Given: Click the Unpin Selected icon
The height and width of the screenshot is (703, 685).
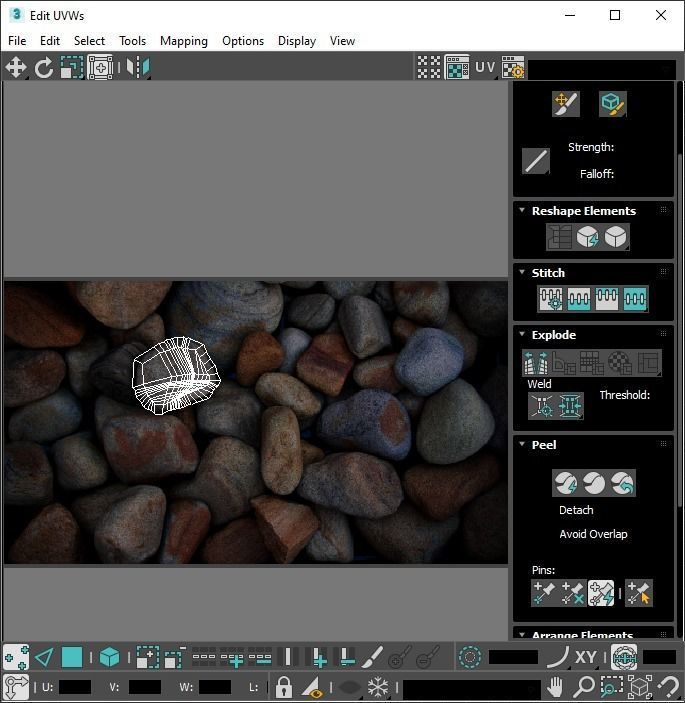Looking at the screenshot, I should (572, 593).
